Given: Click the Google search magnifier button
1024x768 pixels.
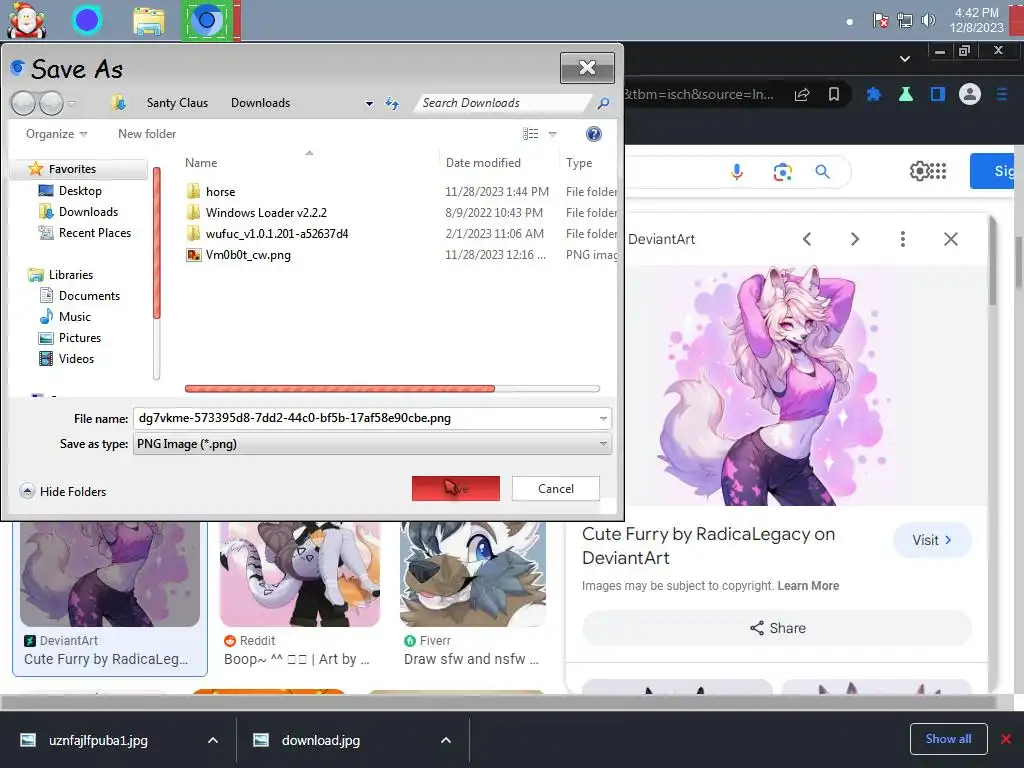Looking at the screenshot, I should [x=822, y=172].
